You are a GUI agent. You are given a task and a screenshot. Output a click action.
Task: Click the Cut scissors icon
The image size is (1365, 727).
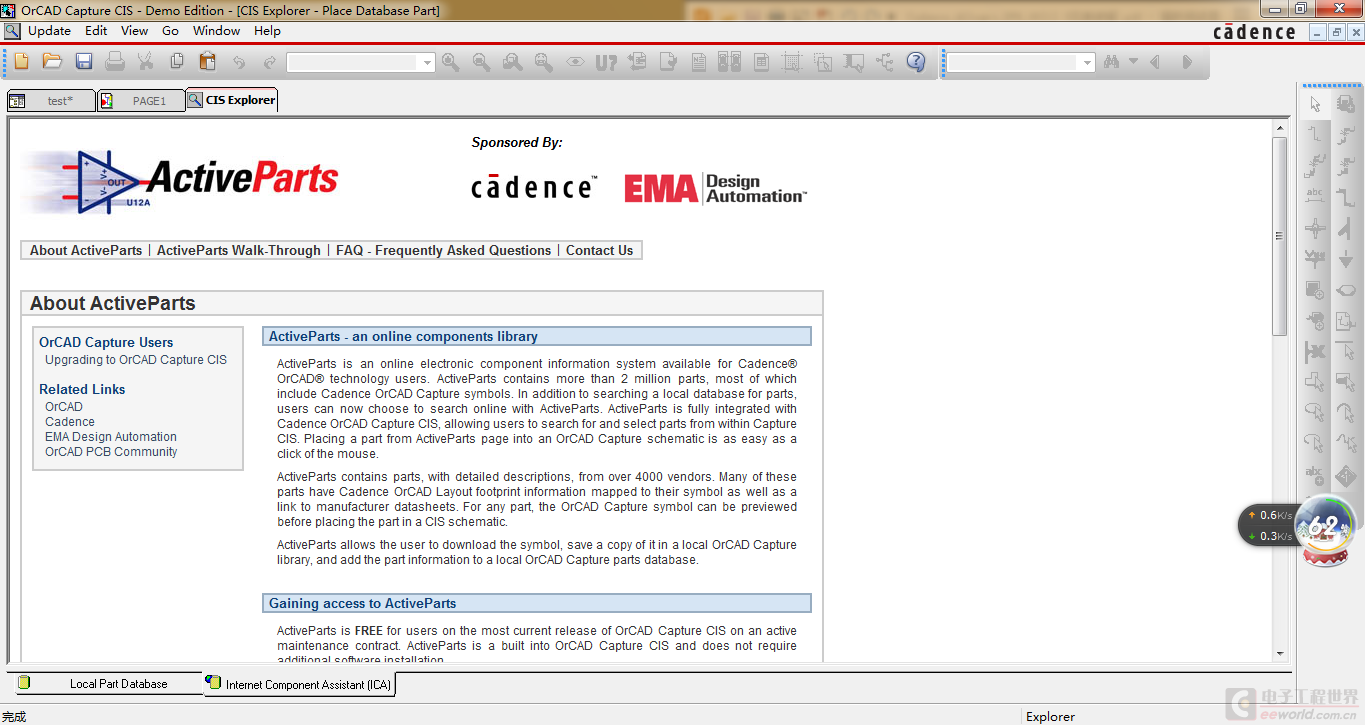coord(146,62)
